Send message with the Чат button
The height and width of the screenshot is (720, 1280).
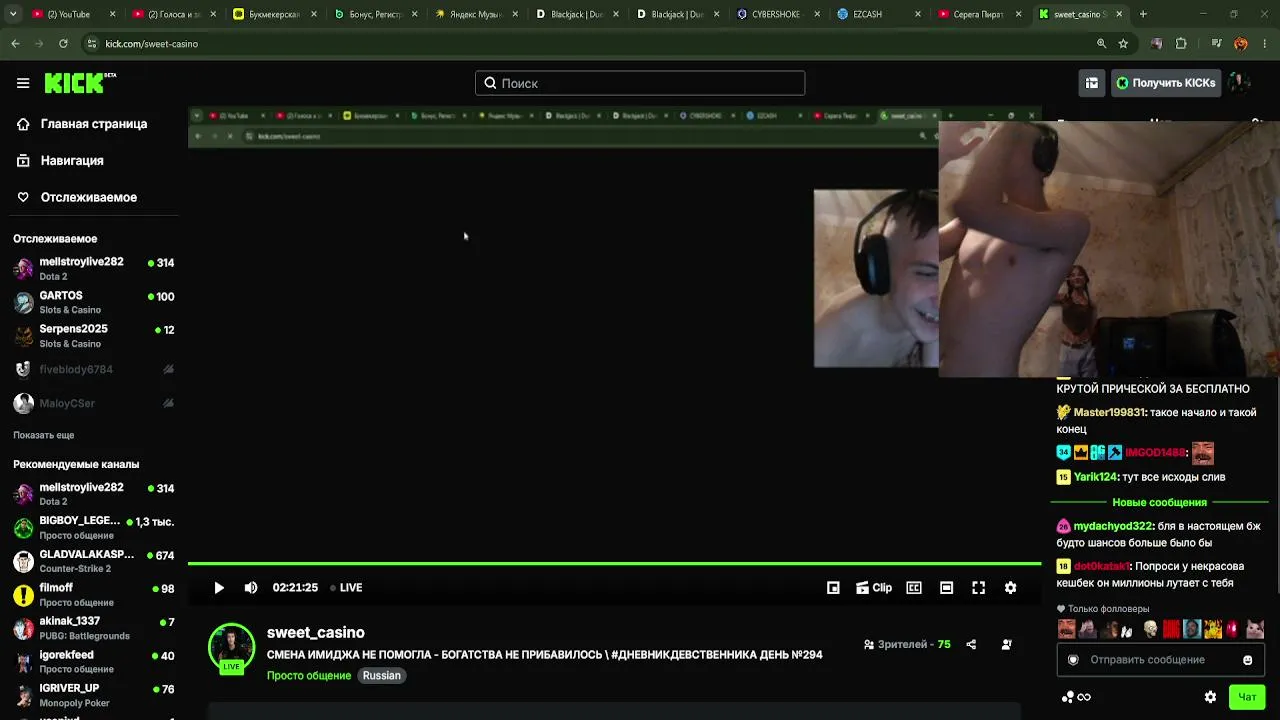[x=1247, y=697]
